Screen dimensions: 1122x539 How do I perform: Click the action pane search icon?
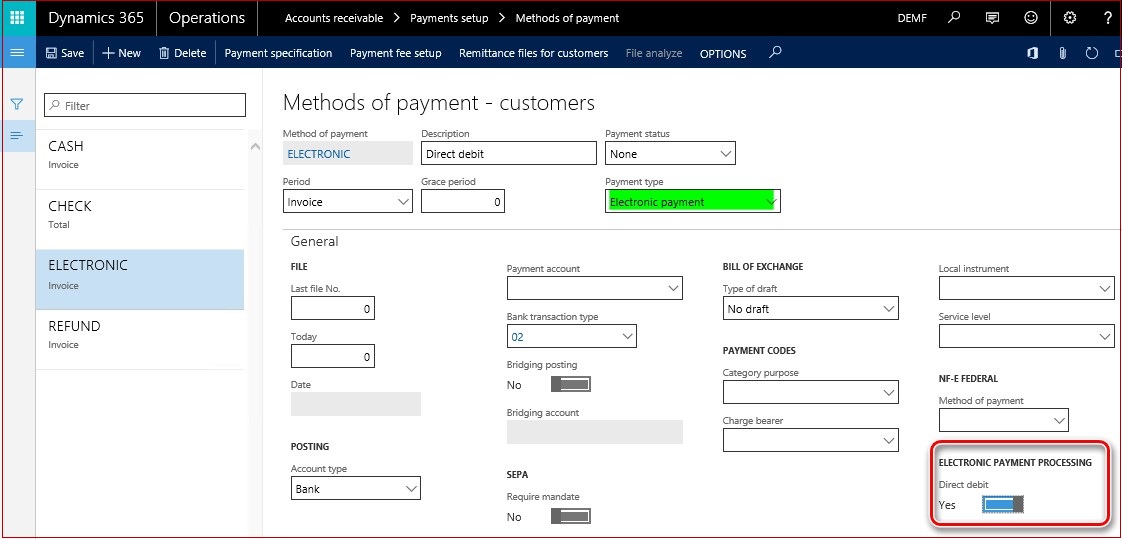pos(775,53)
